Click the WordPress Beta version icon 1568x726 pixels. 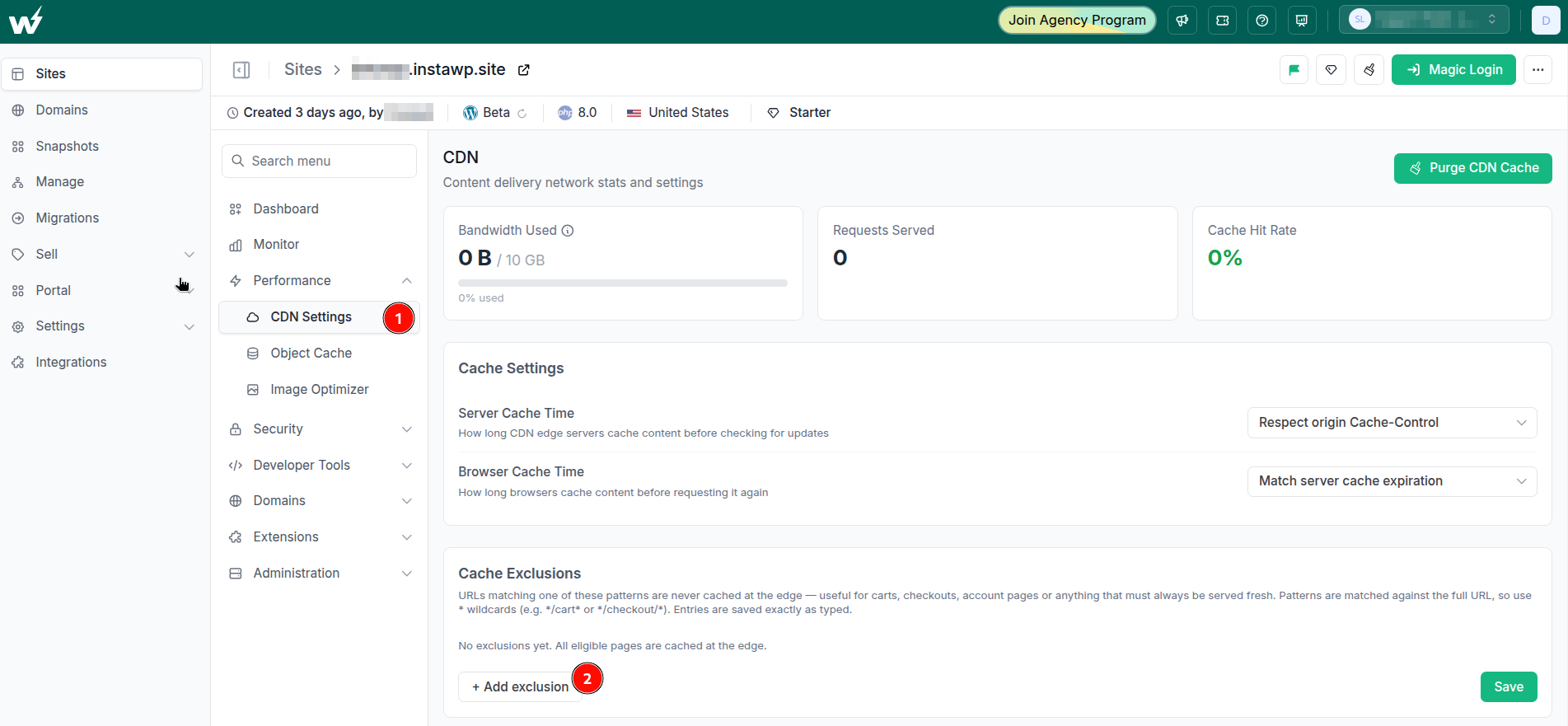470,113
